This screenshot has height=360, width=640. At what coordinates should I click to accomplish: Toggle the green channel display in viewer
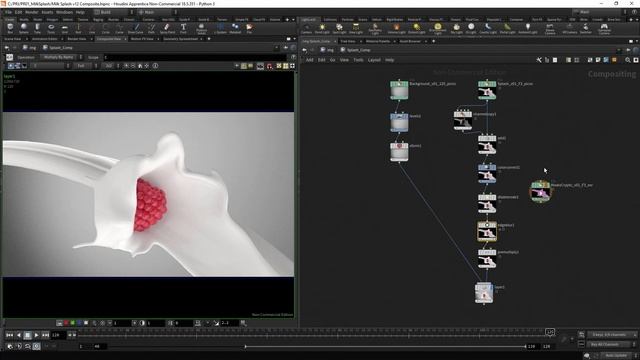tap(73, 323)
